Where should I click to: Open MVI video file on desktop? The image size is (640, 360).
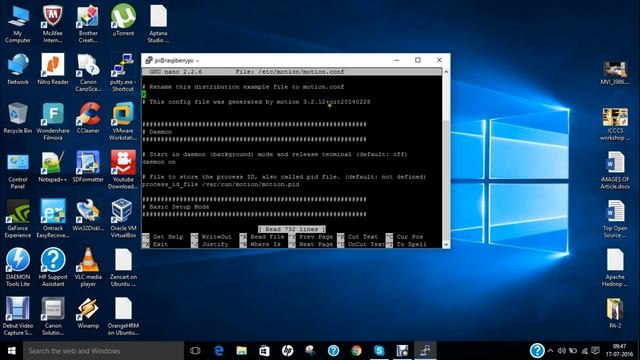coord(615,73)
